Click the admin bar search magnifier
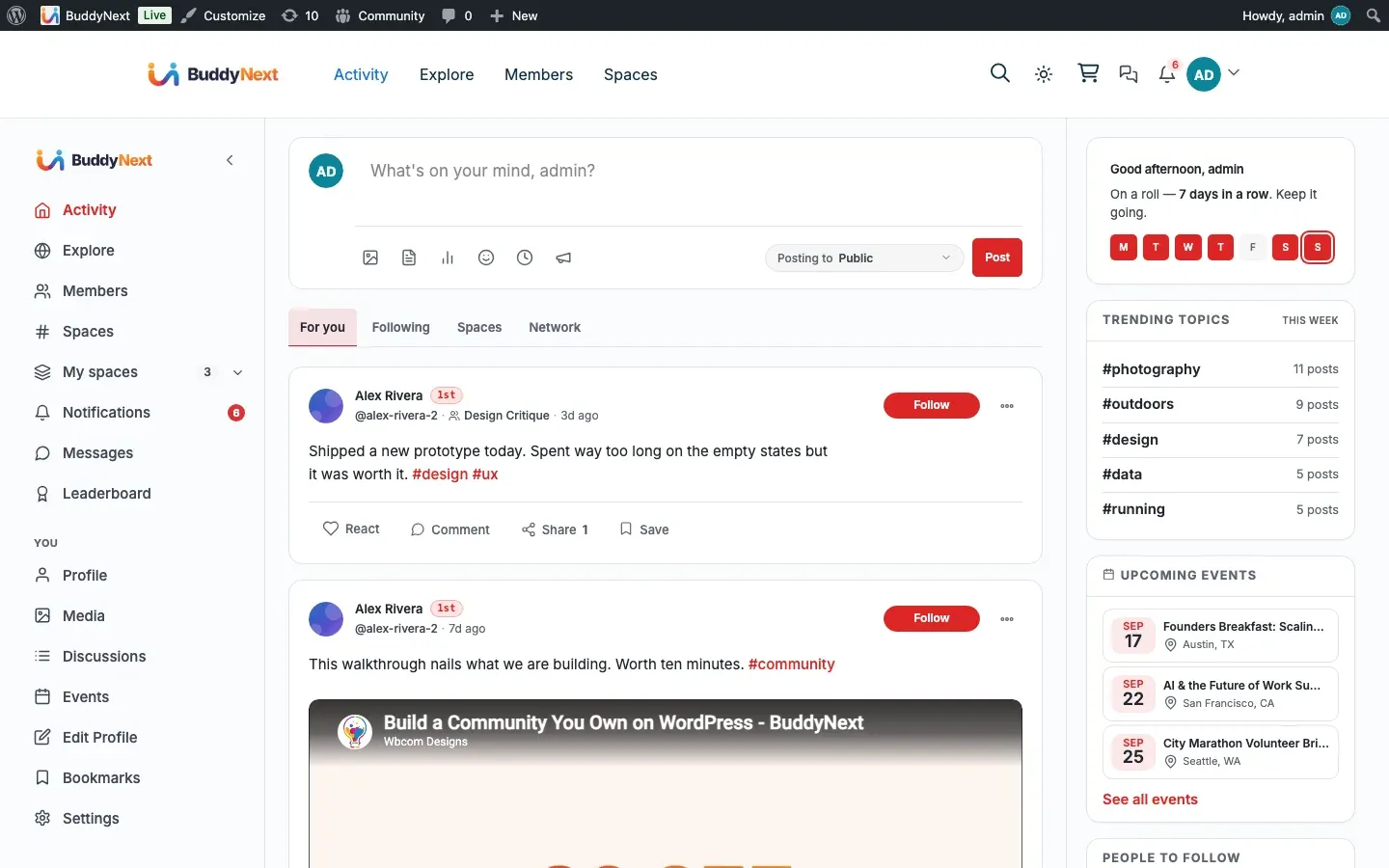 pos(1374,15)
